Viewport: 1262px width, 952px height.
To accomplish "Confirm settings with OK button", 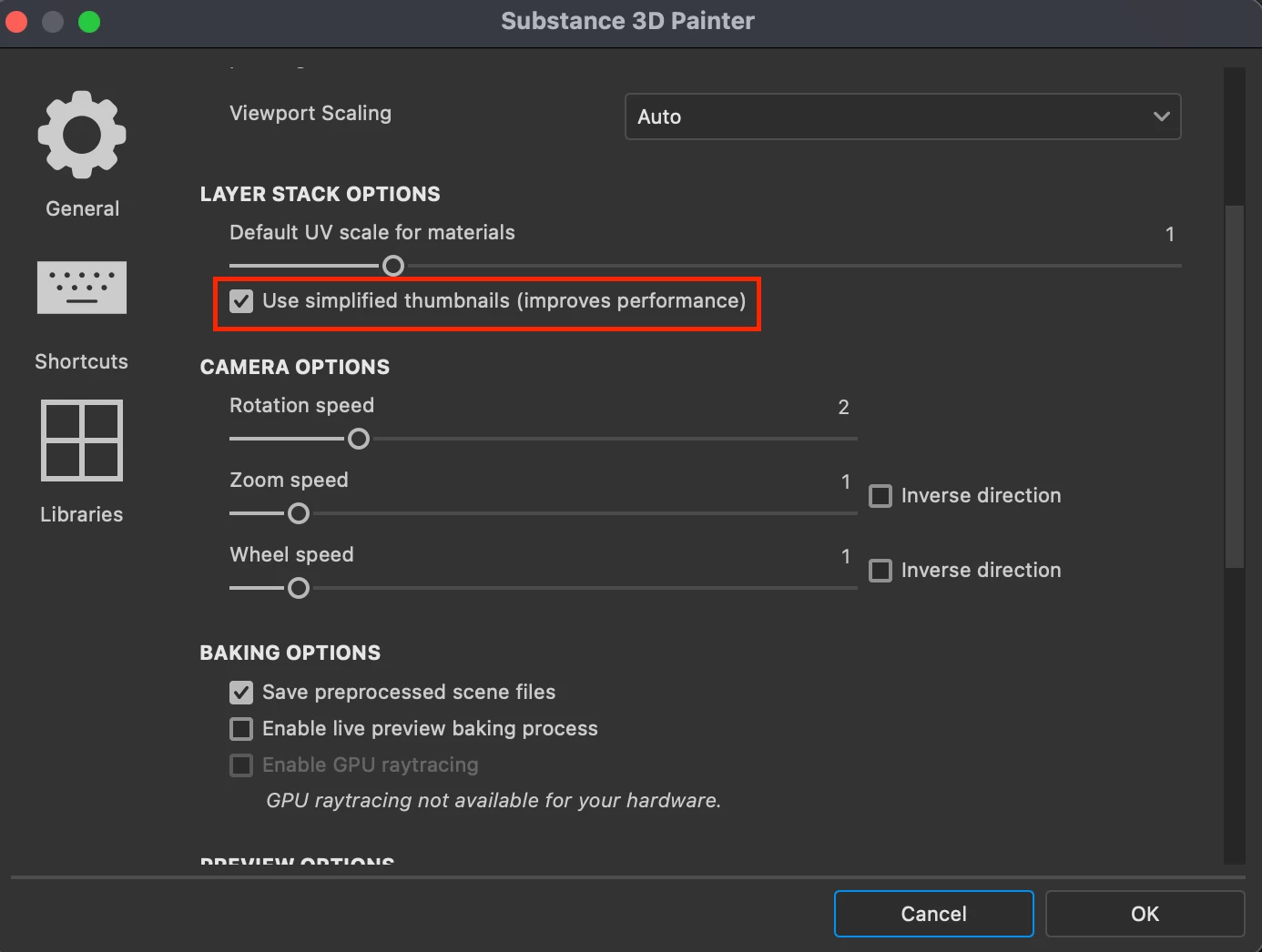I will point(1145,914).
